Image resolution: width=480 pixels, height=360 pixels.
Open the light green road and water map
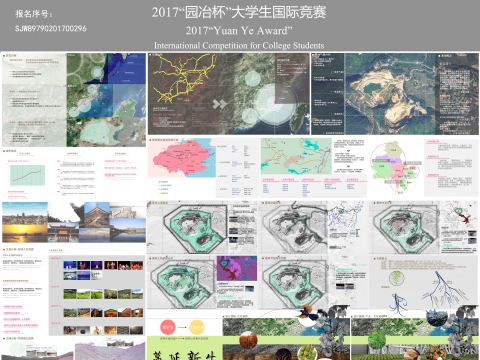click(296, 156)
